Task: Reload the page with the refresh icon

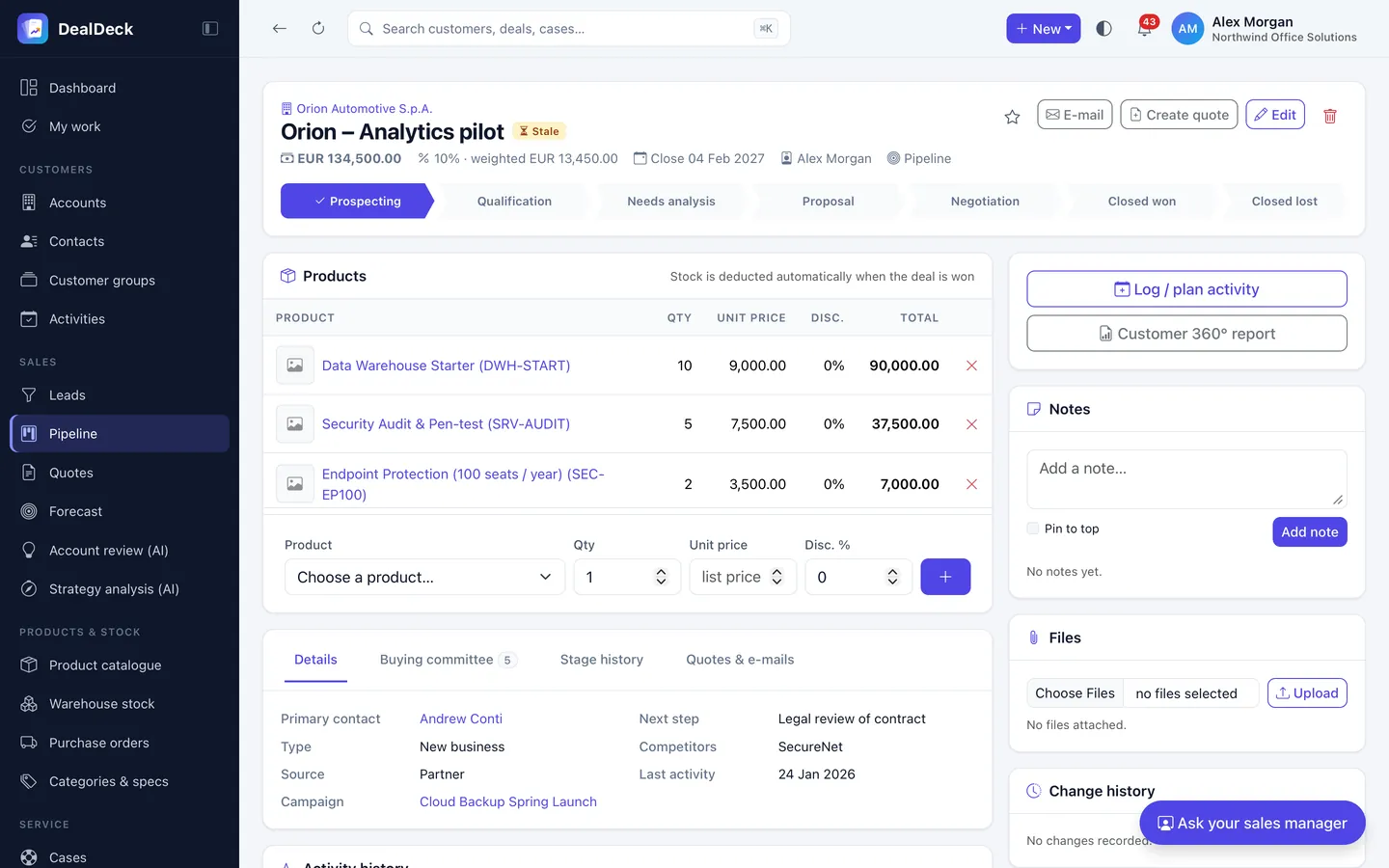Action: tap(318, 29)
